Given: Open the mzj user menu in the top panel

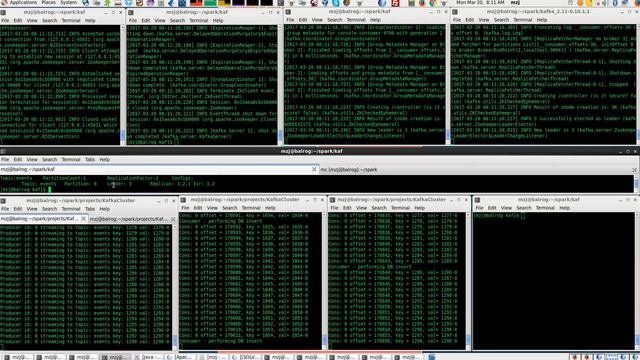Looking at the screenshot, I should pyautogui.click(x=516, y=2).
